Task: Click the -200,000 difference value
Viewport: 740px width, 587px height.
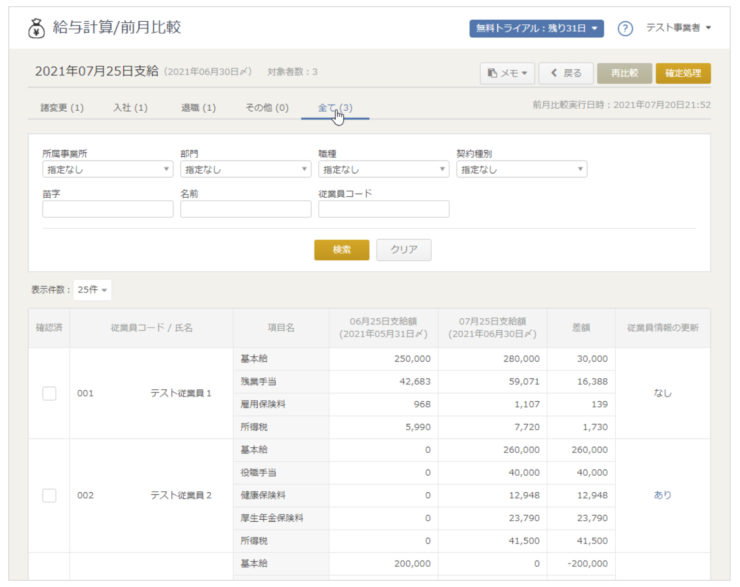Action: (x=588, y=563)
